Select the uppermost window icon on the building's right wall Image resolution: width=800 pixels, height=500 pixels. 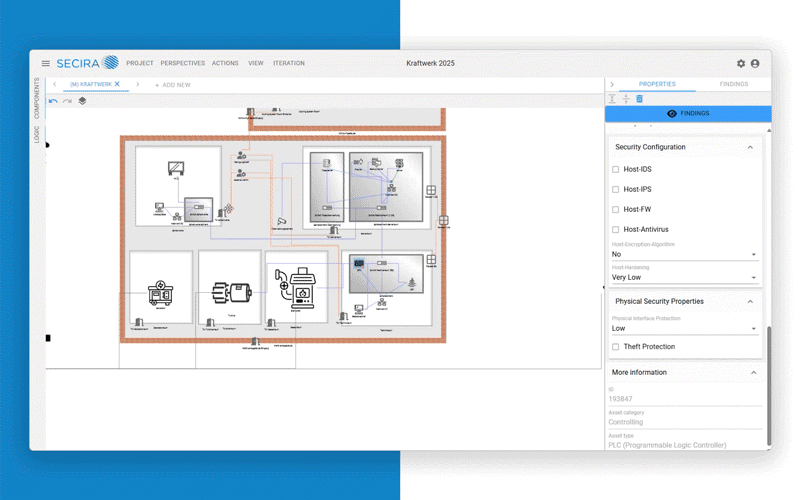[431, 190]
